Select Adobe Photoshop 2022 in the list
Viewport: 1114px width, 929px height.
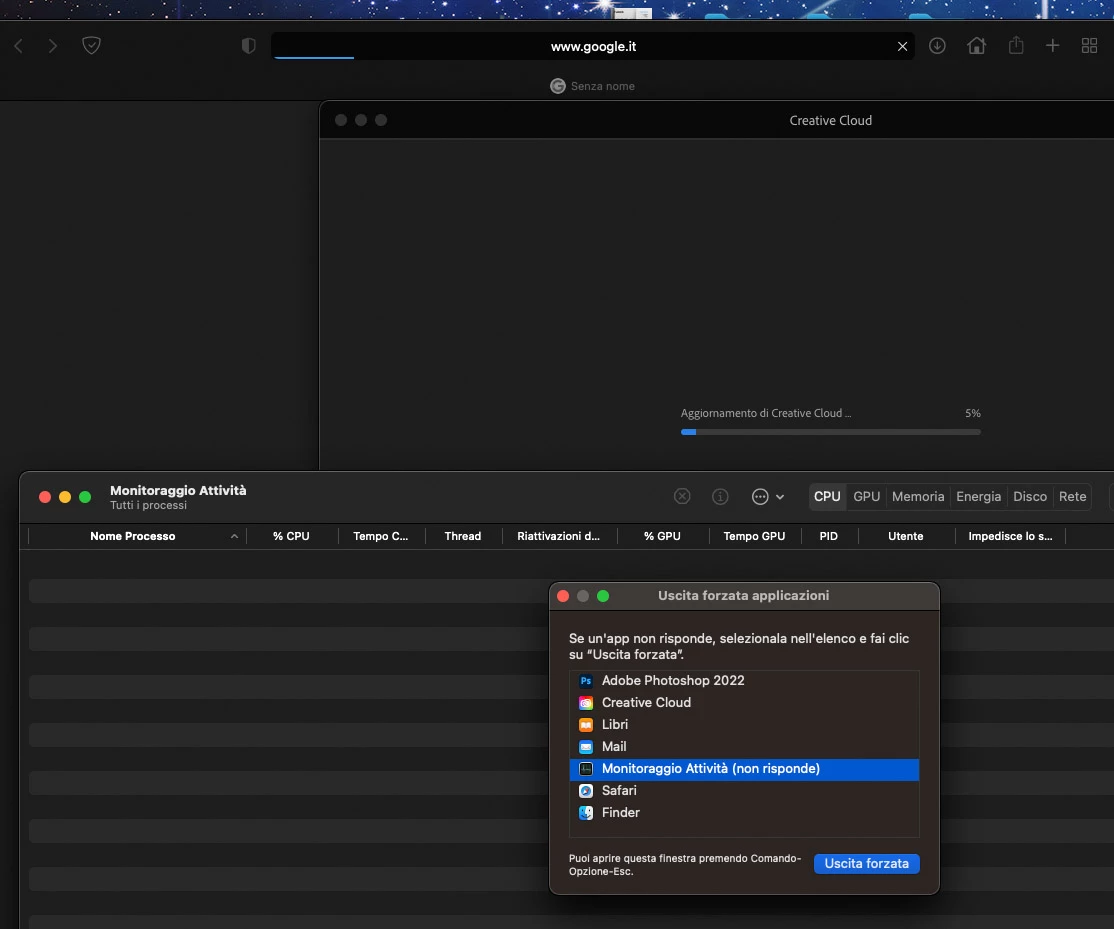pyautogui.click(x=744, y=680)
